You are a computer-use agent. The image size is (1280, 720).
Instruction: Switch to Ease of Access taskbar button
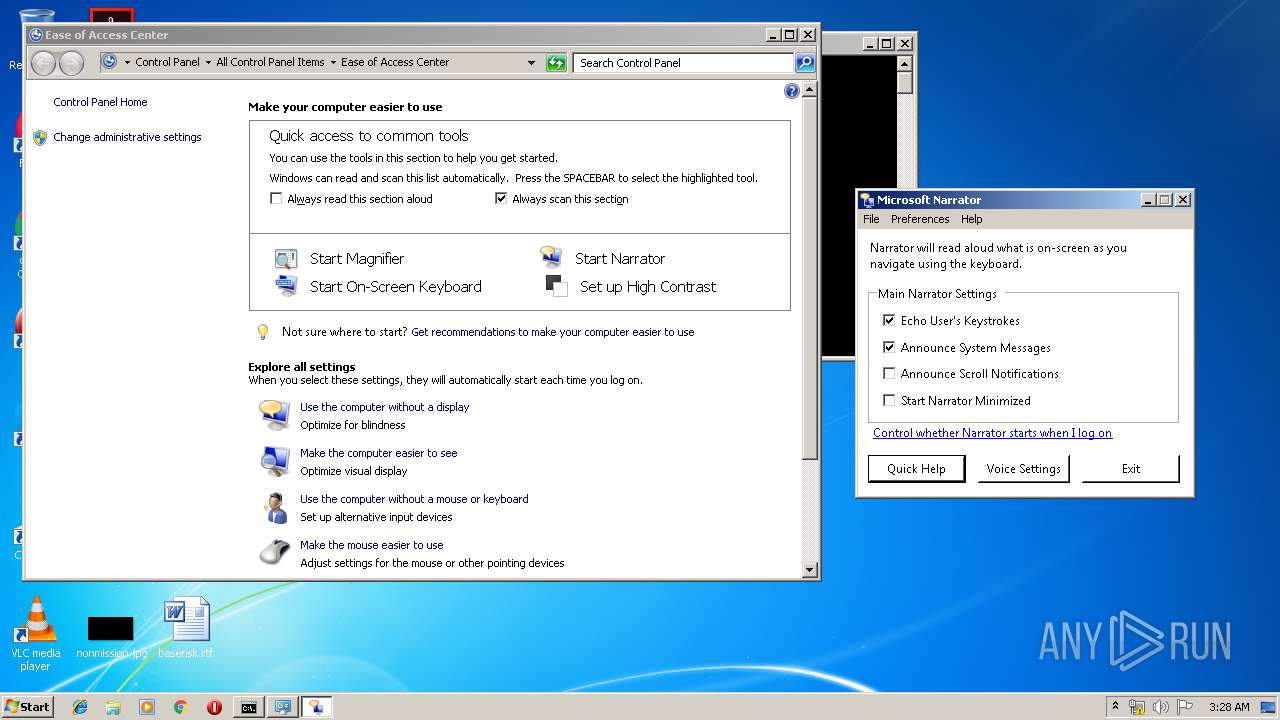pos(283,707)
